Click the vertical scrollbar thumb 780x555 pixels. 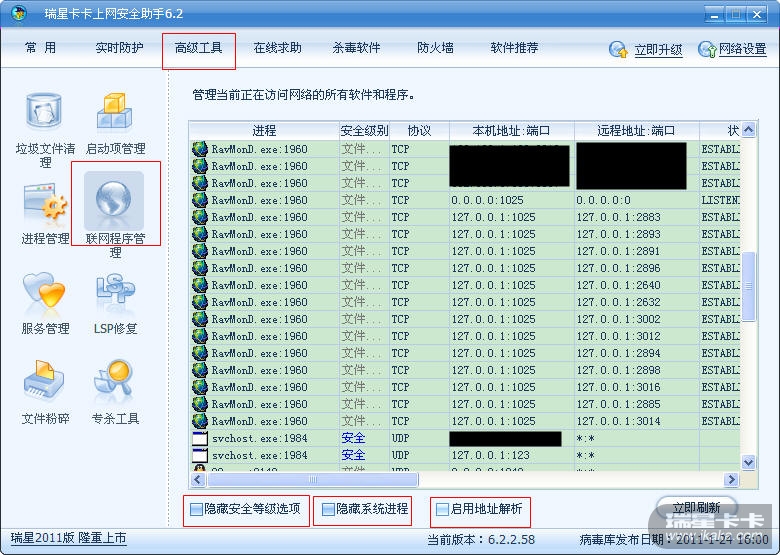point(749,286)
